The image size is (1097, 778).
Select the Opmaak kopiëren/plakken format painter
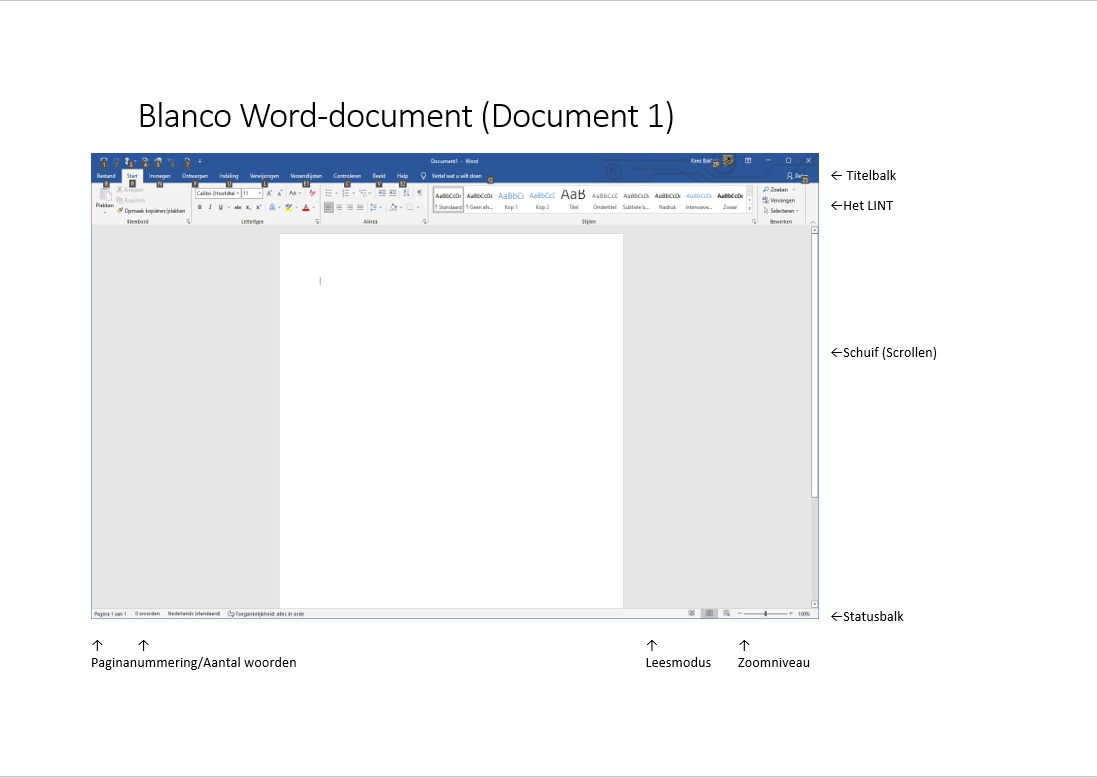[x=152, y=211]
